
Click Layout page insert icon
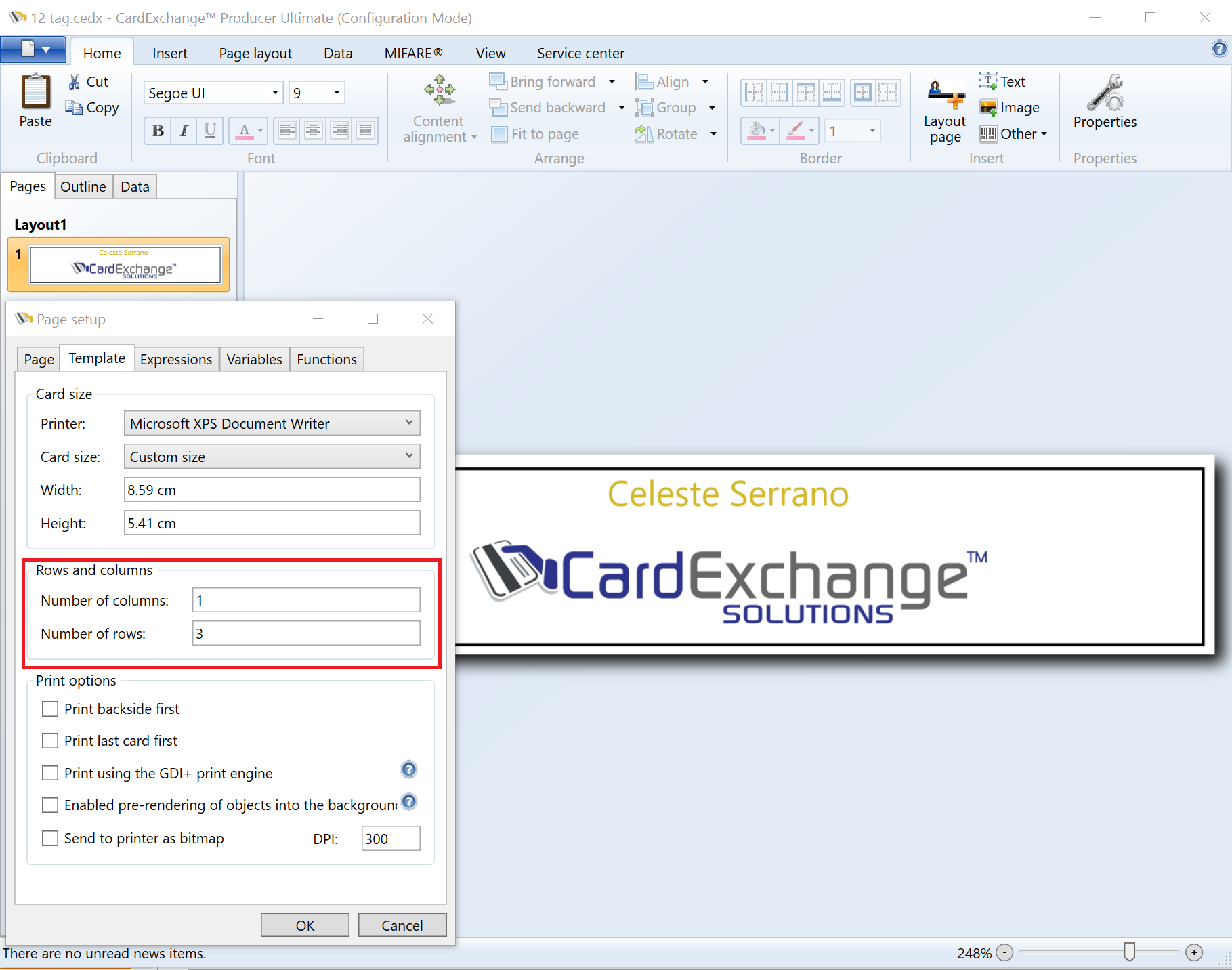[946, 93]
